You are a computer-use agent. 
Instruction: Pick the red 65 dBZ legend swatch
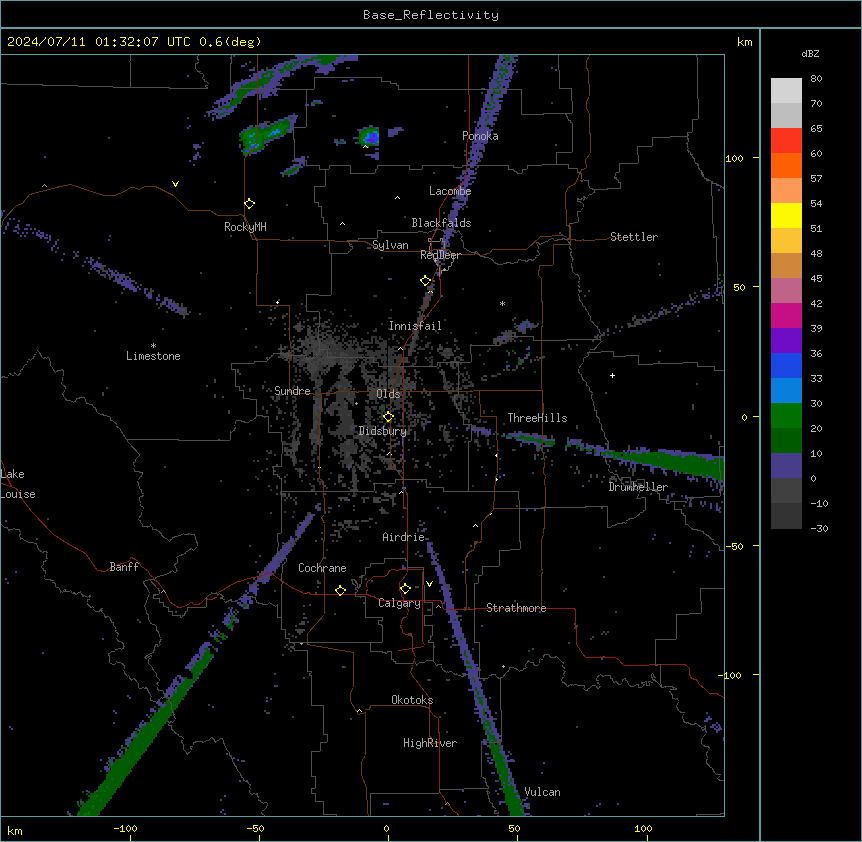[x=786, y=140]
